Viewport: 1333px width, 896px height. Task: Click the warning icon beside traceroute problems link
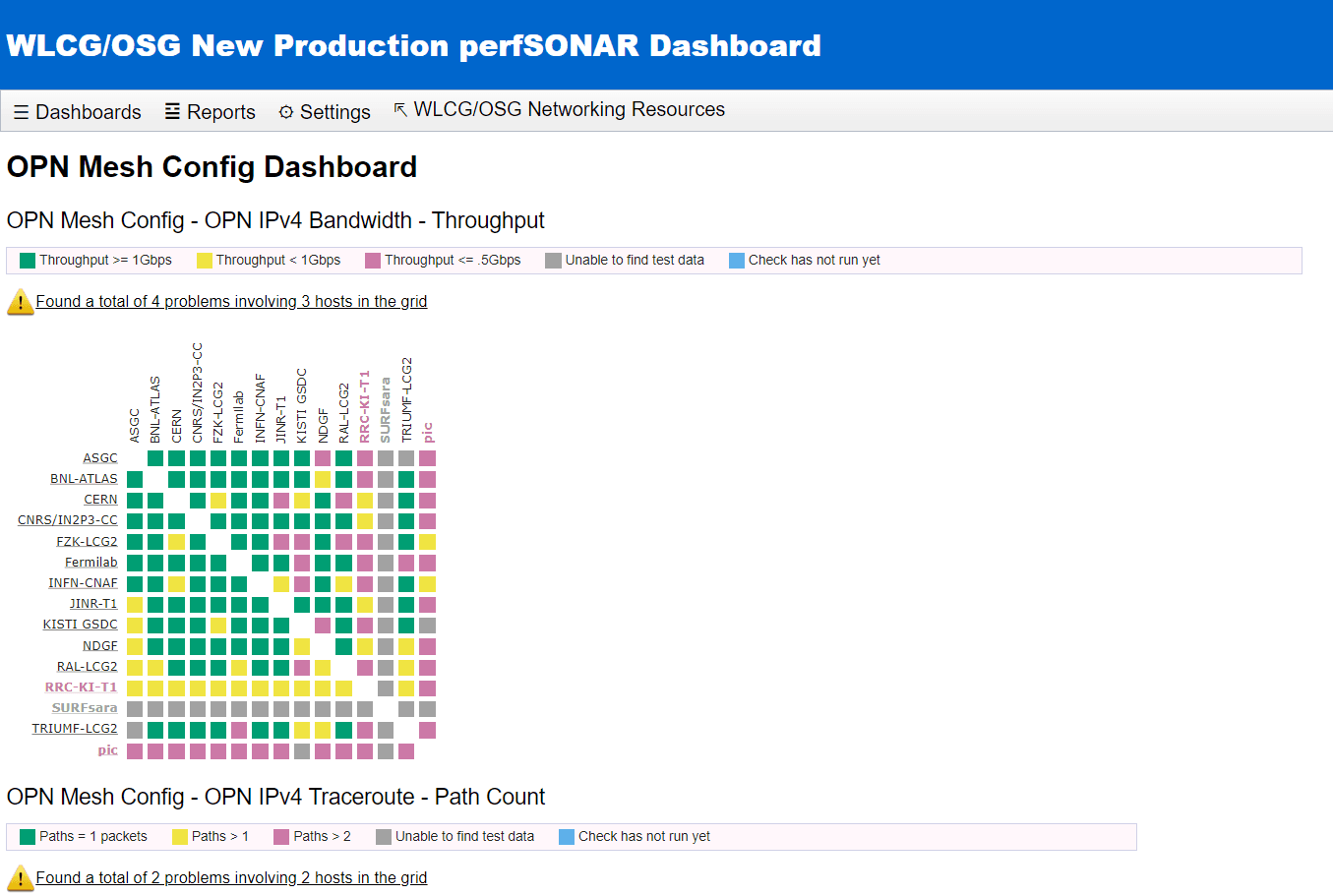[20, 878]
